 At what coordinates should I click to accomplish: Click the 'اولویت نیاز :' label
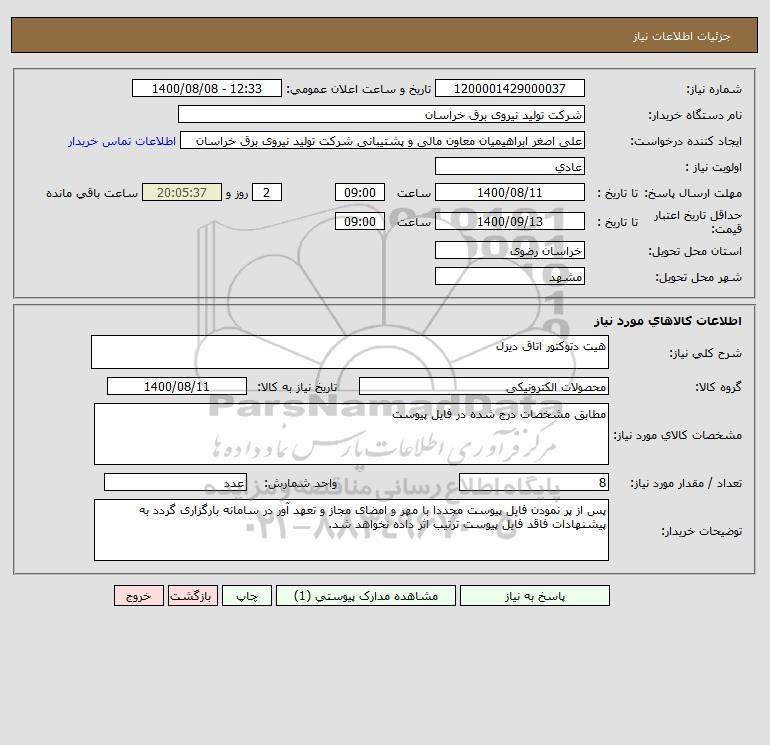(x=714, y=167)
